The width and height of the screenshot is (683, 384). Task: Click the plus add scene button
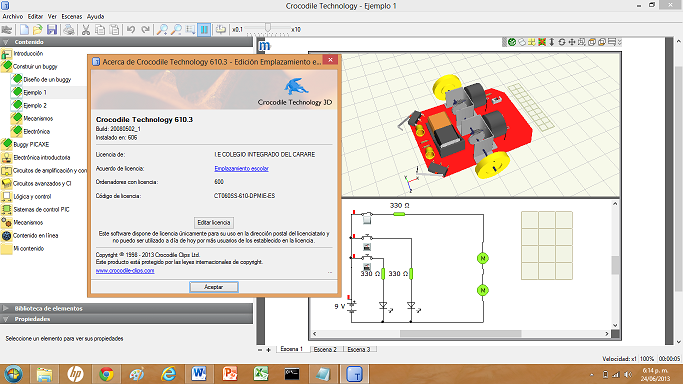[x=268, y=350]
